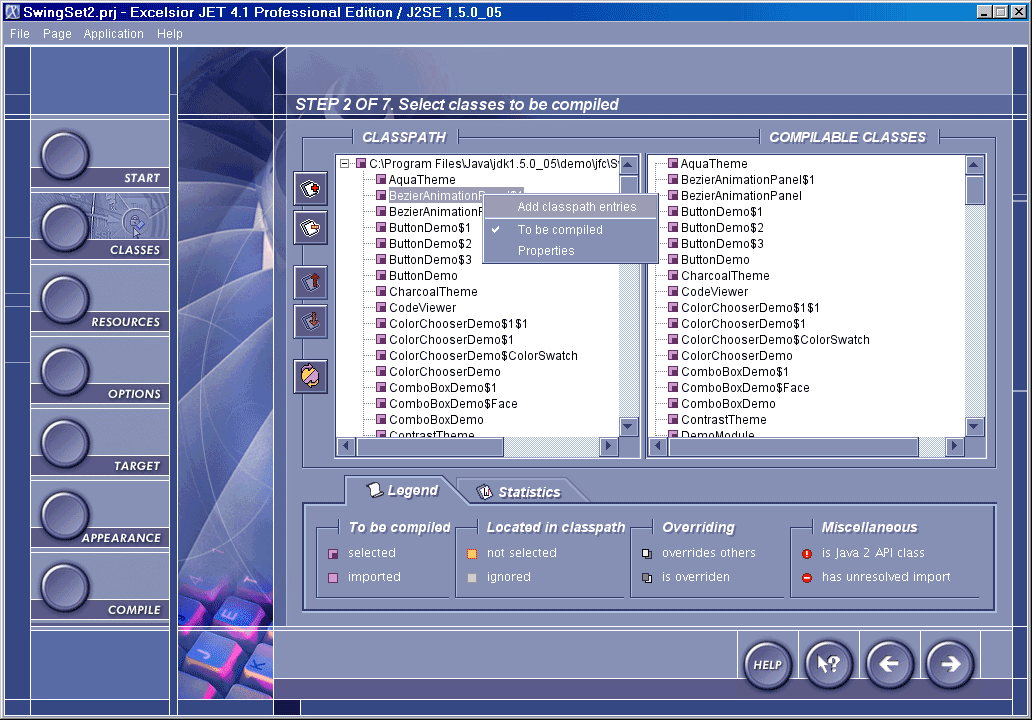Image resolution: width=1032 pixels, height=720 pixels.
Task: Click the Compilable Classes vertical scrollbar thumb
Action: click(x=974, y=190)
